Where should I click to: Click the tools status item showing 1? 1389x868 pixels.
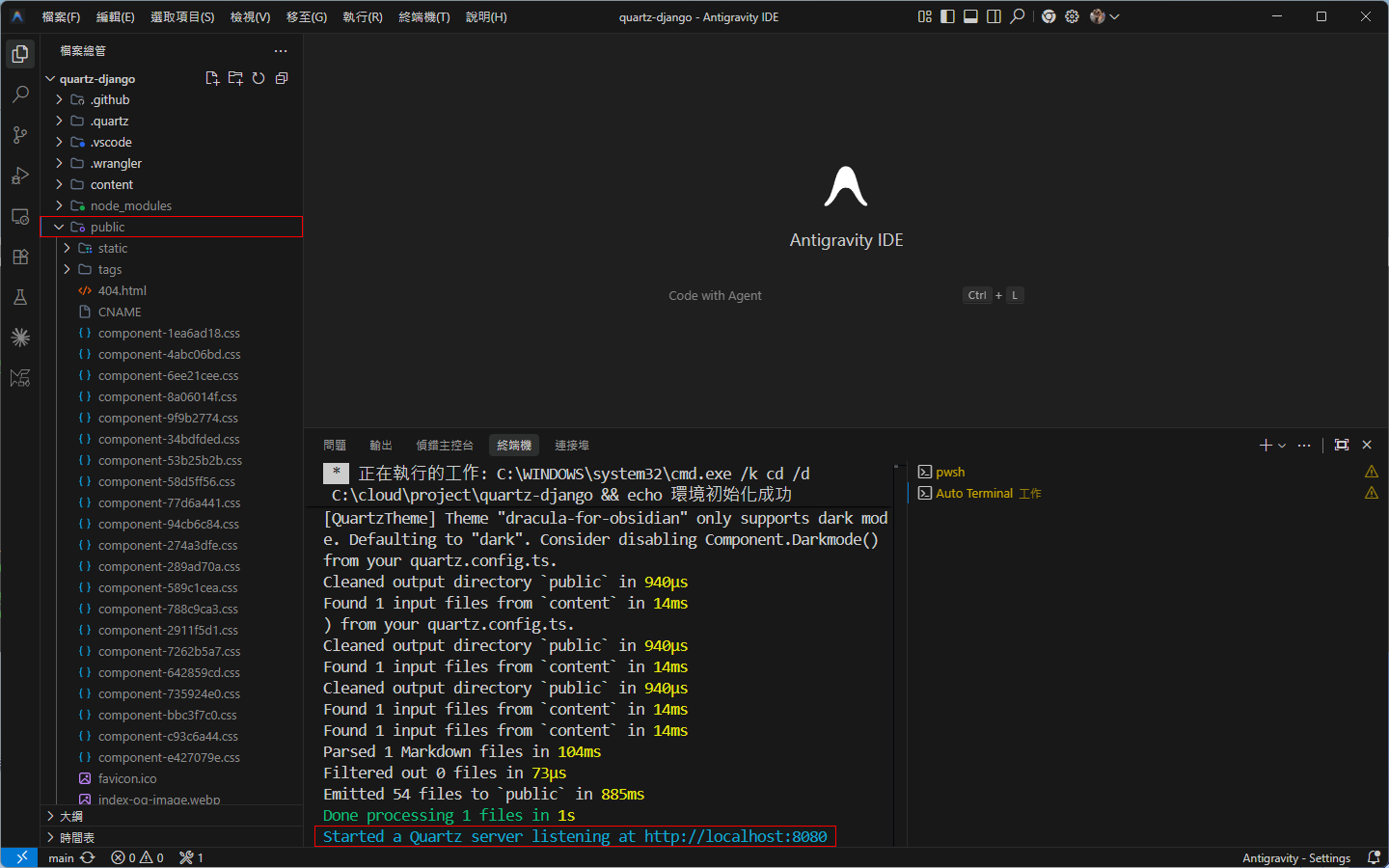[x=191, y=857]
